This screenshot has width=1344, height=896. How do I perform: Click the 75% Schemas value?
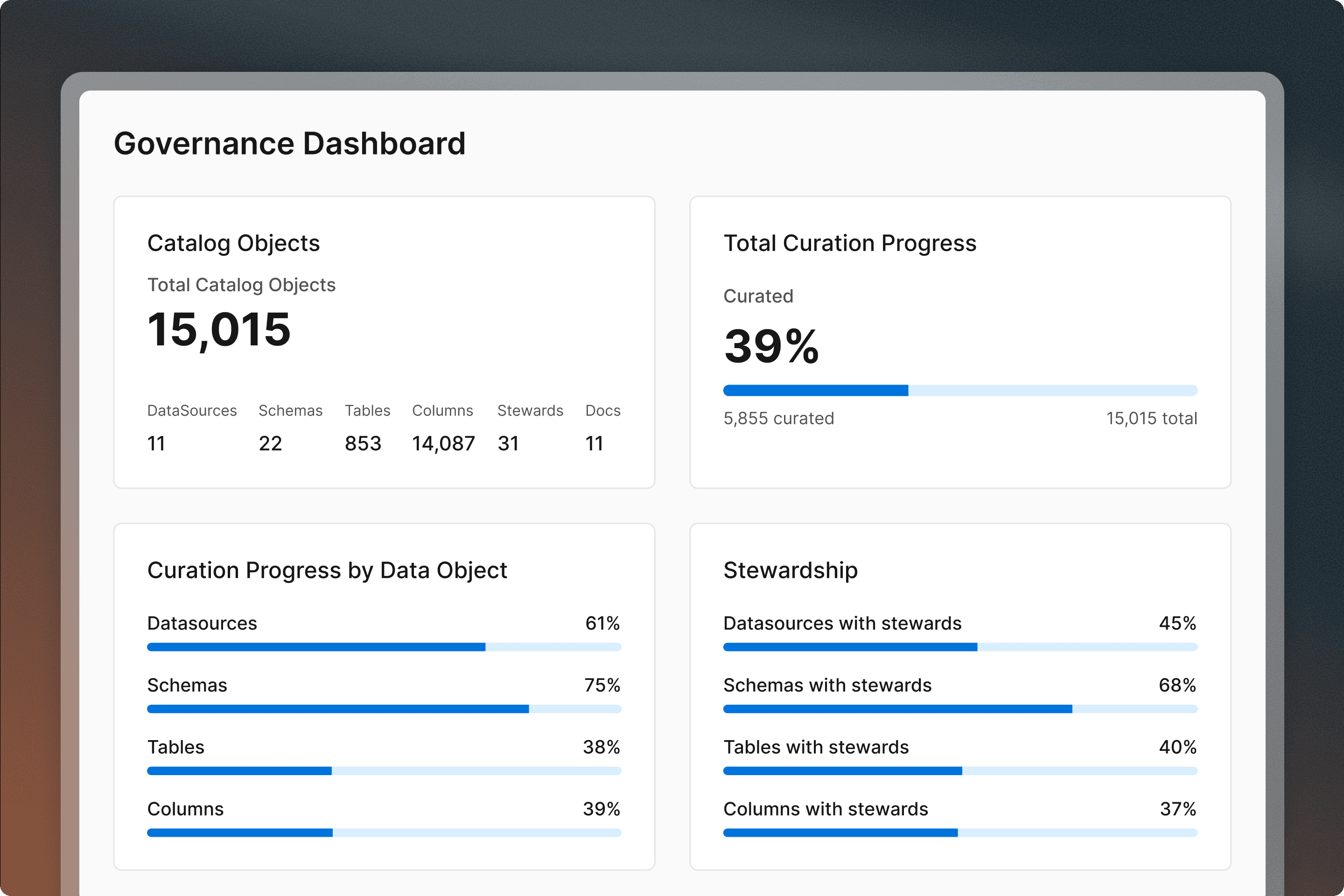pos(602,685)
